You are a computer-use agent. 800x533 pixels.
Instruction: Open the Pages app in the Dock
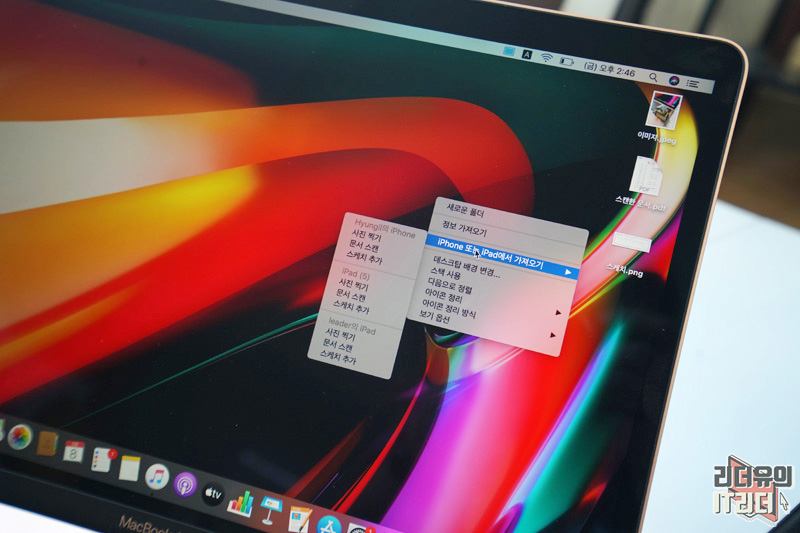click(x=299, y=518)
